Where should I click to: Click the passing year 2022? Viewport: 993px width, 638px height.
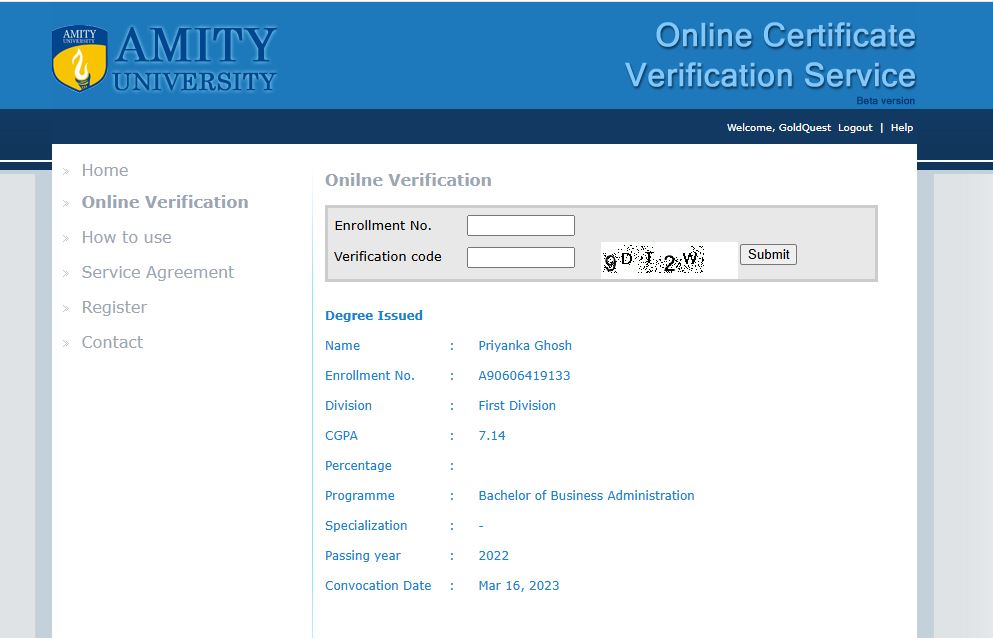493,556
